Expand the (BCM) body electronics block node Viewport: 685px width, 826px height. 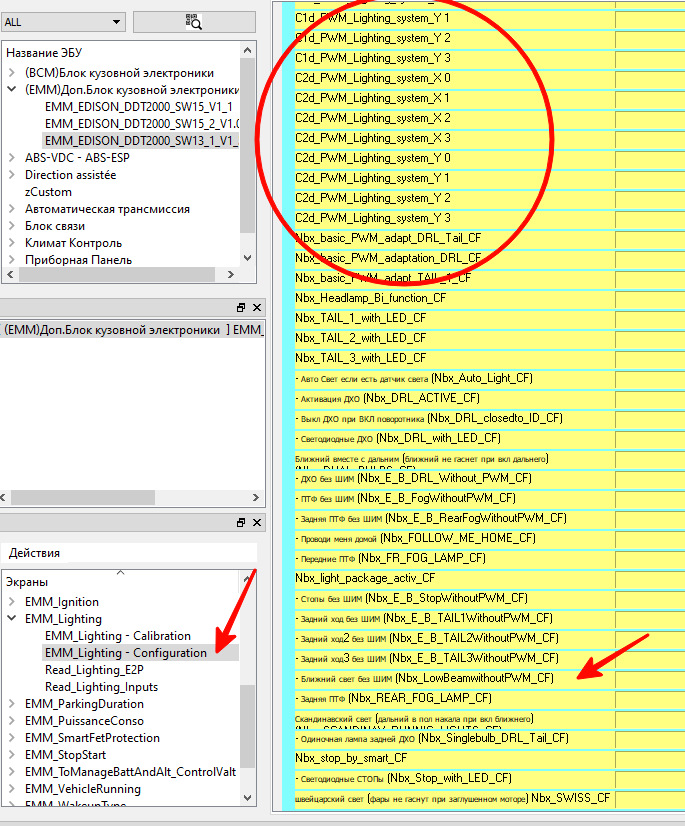(x=12, y=73)
